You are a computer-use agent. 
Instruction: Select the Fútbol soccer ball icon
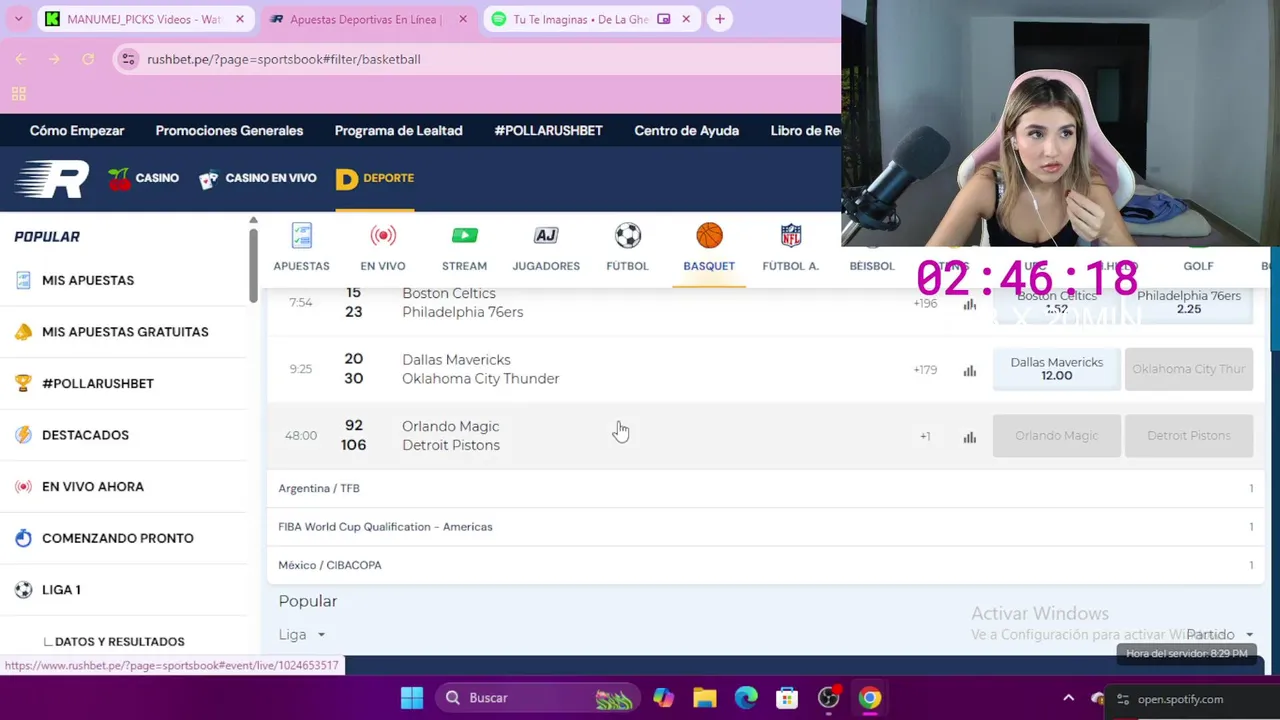pyautogui.click(x=627, y=236)
